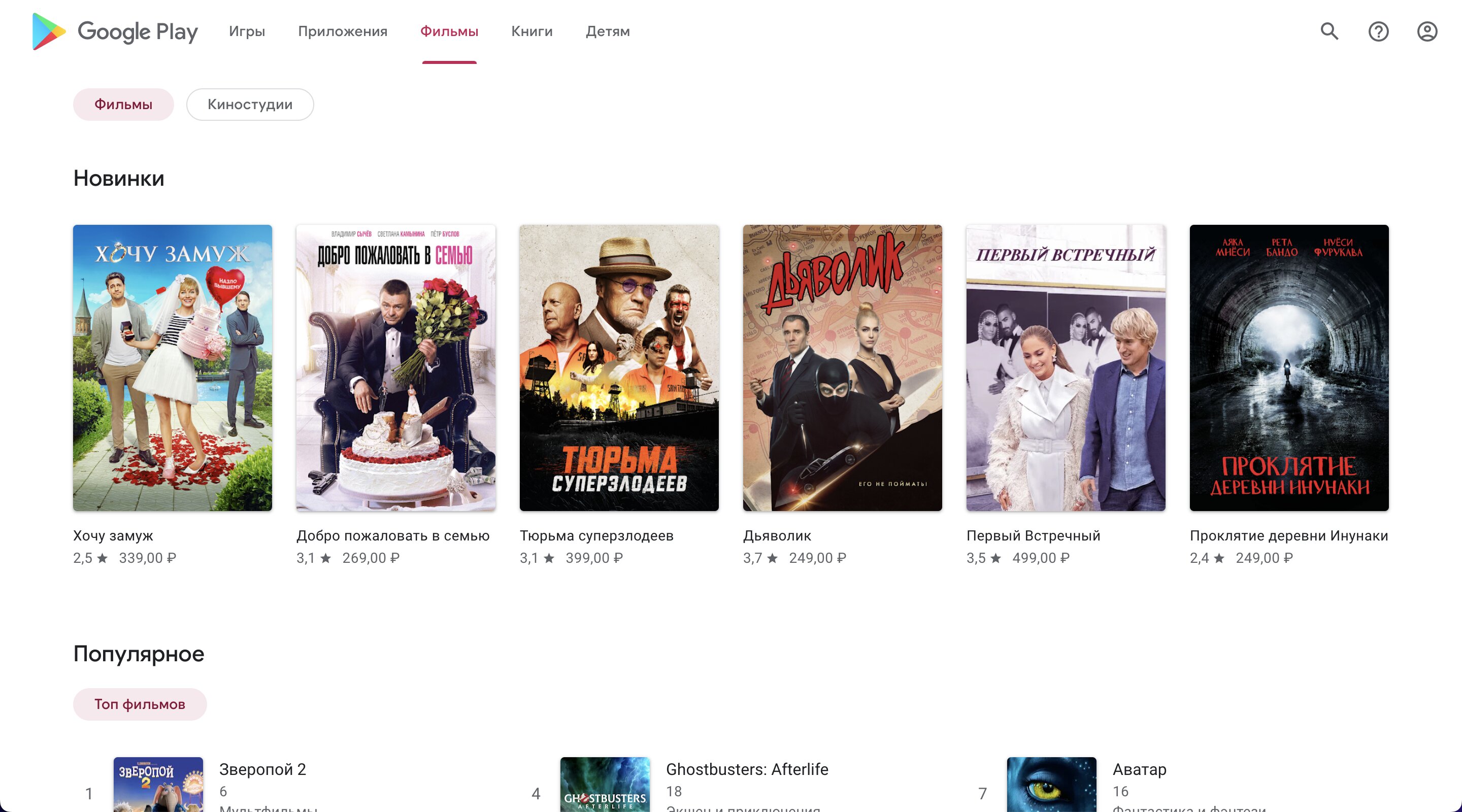The height and width of the screenshot is (812, 1462).
Task: Click the Добро пожаловать в семью title
Action: 393,535
